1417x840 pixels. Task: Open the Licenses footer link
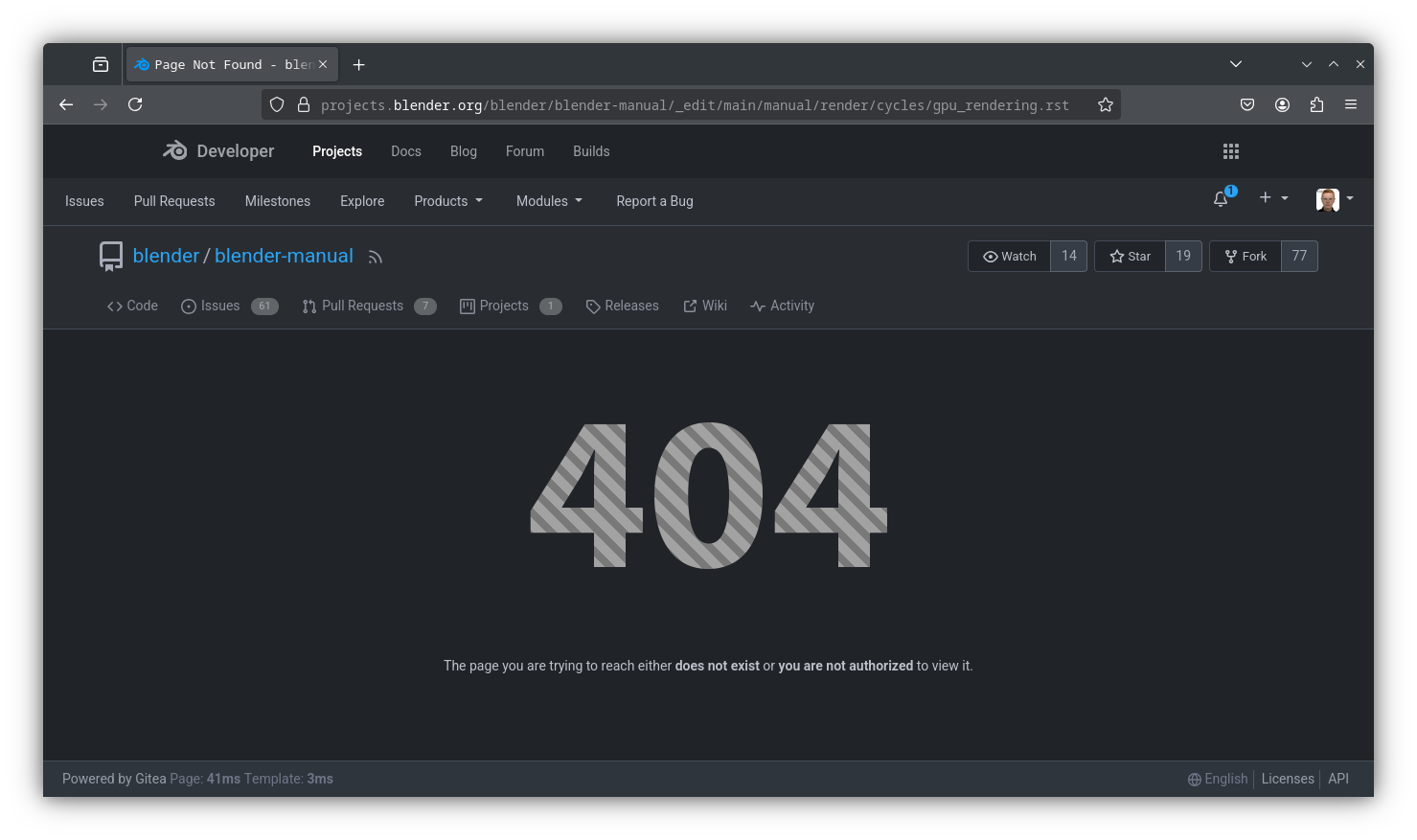(1288, 779)
